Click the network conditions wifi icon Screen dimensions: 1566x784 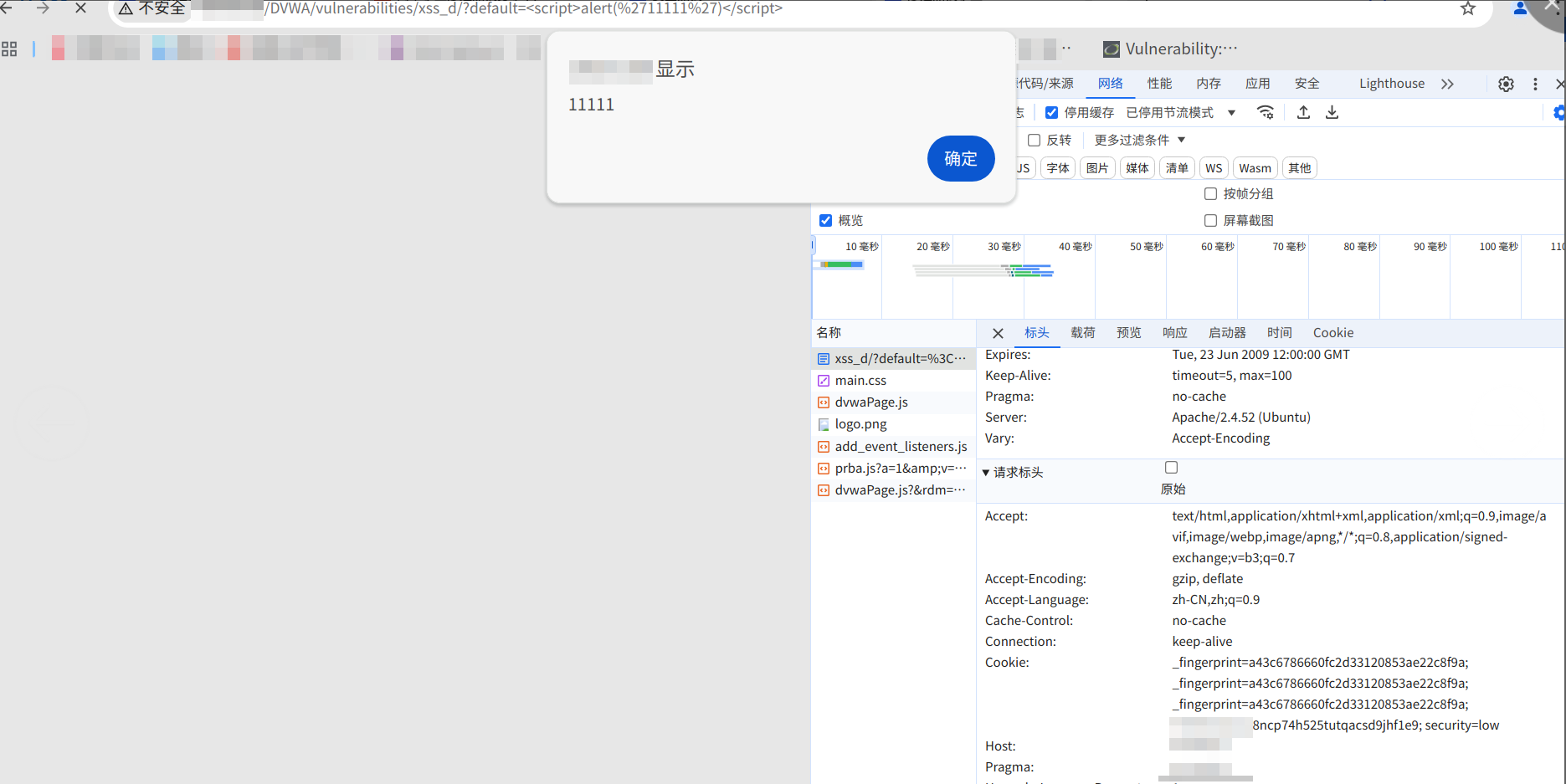point(1266,112)
